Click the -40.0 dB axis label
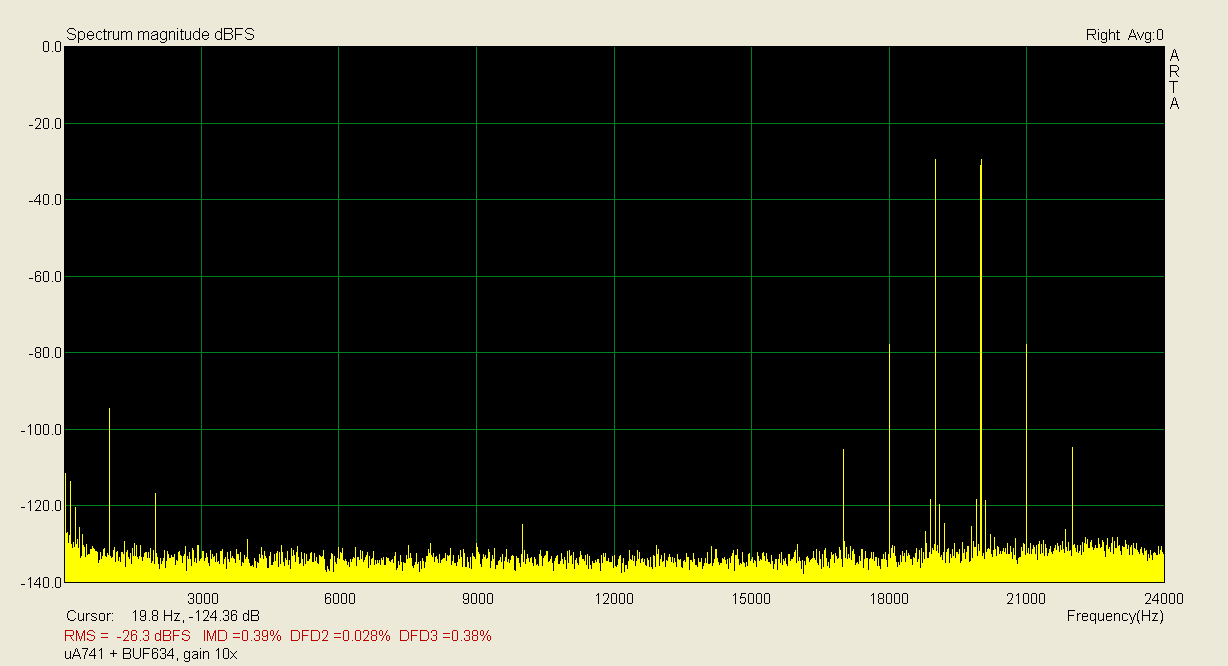This screenshot has height=666, width=1228. 46,200
